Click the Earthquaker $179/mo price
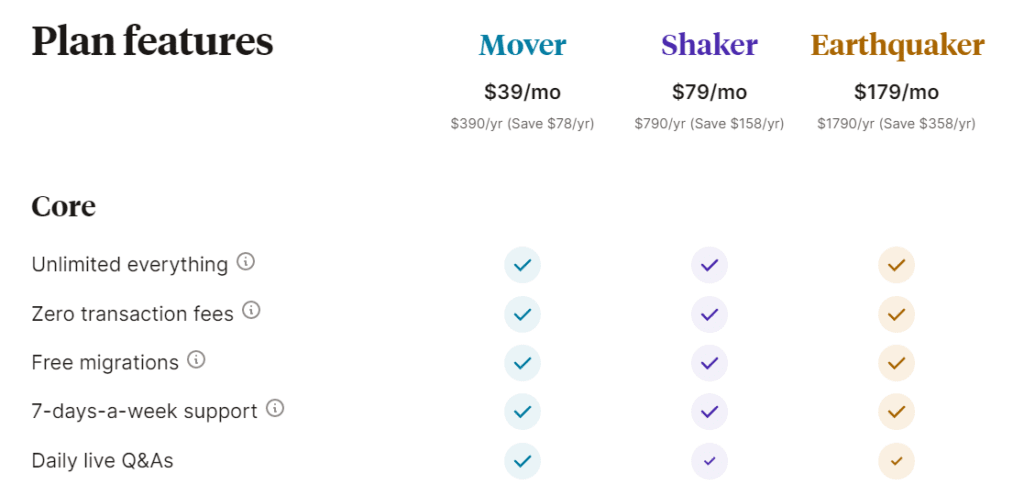The height and width of the screenshot is (484, 1024). (896, 92)
